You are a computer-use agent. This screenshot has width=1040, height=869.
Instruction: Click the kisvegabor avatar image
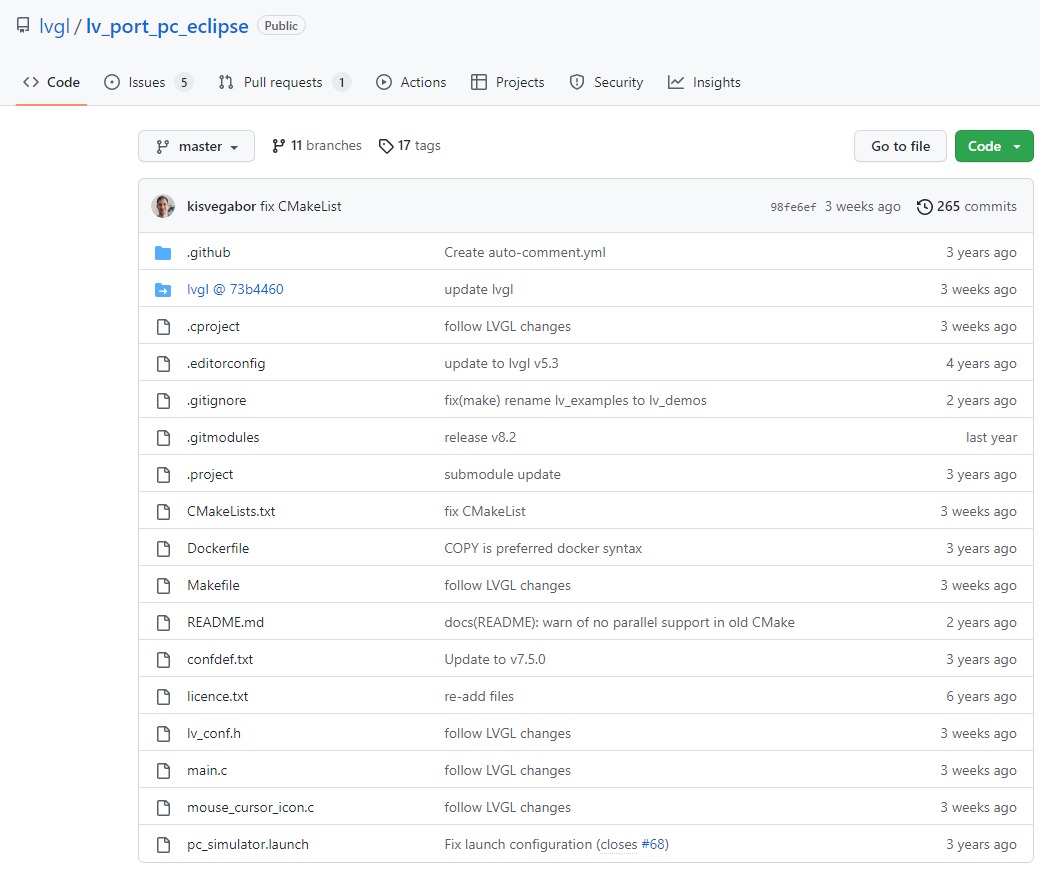click(163, 207)
